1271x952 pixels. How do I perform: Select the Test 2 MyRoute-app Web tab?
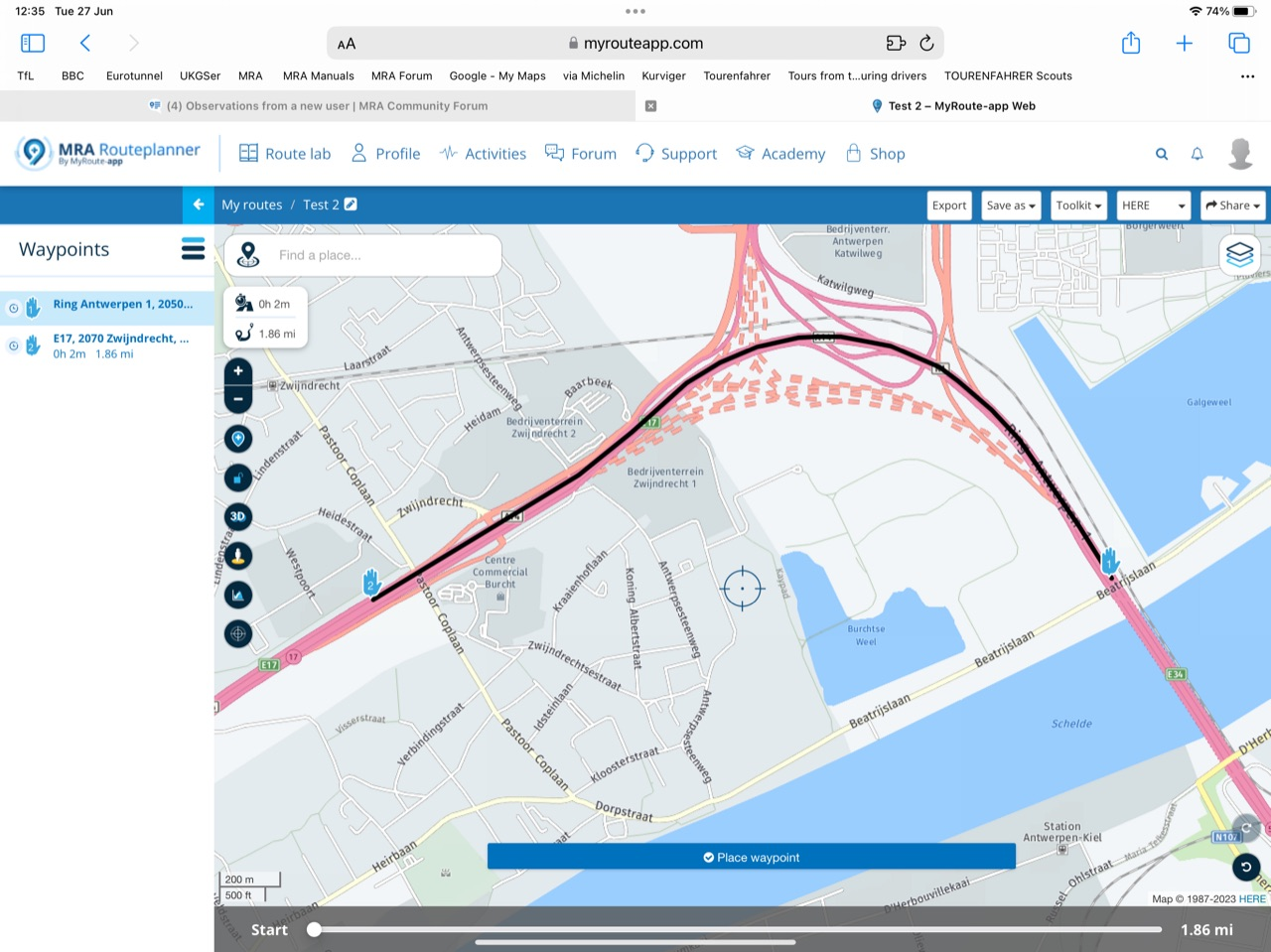pyautogui.click(x=953, y=106)
